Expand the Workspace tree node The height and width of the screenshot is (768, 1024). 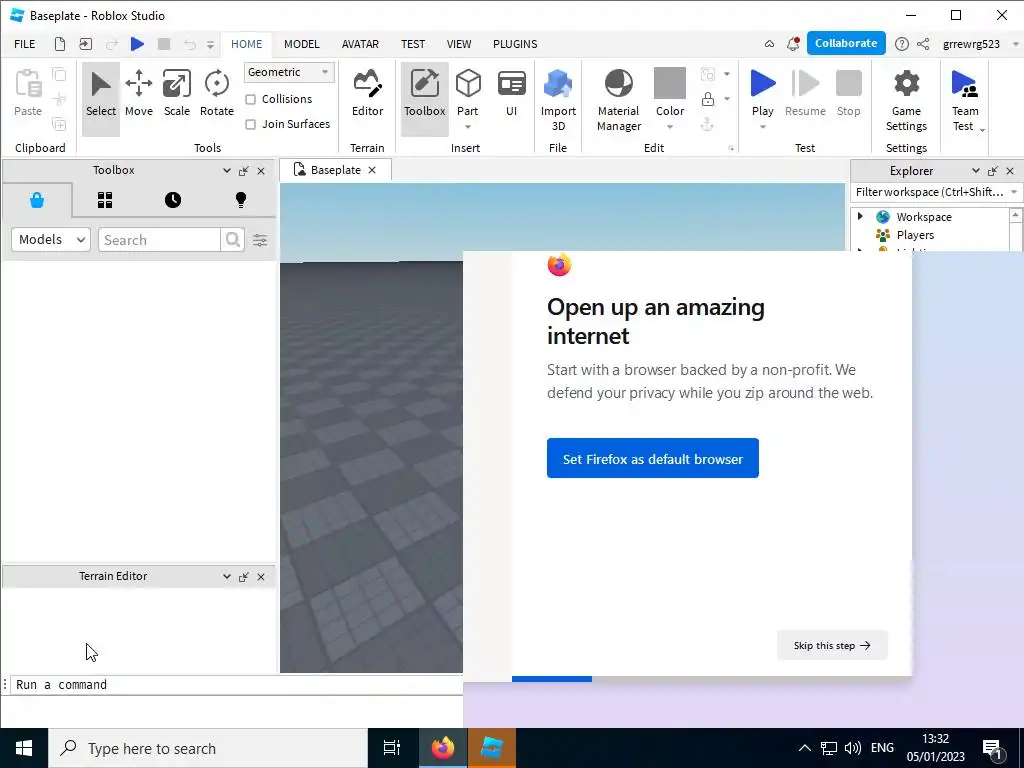[860, 216]
